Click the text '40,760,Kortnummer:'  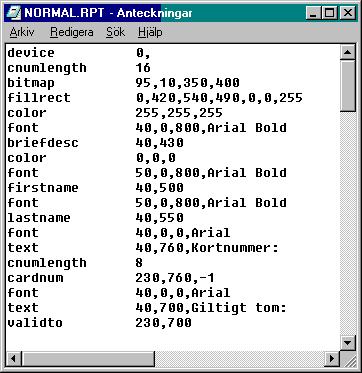[x=207, y=248]
